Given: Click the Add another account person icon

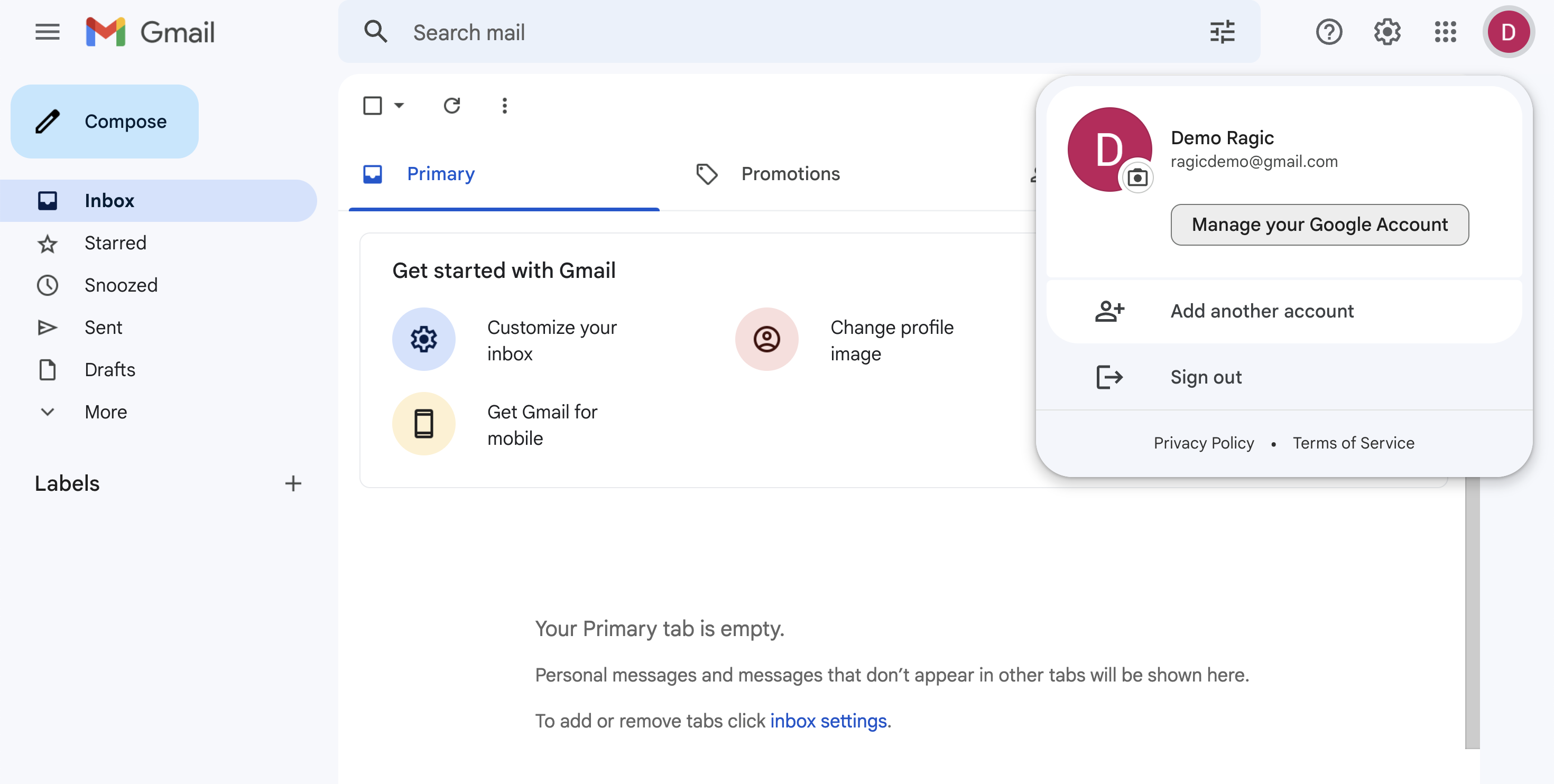Looking at the screenshot, I should click(1109, 311).
